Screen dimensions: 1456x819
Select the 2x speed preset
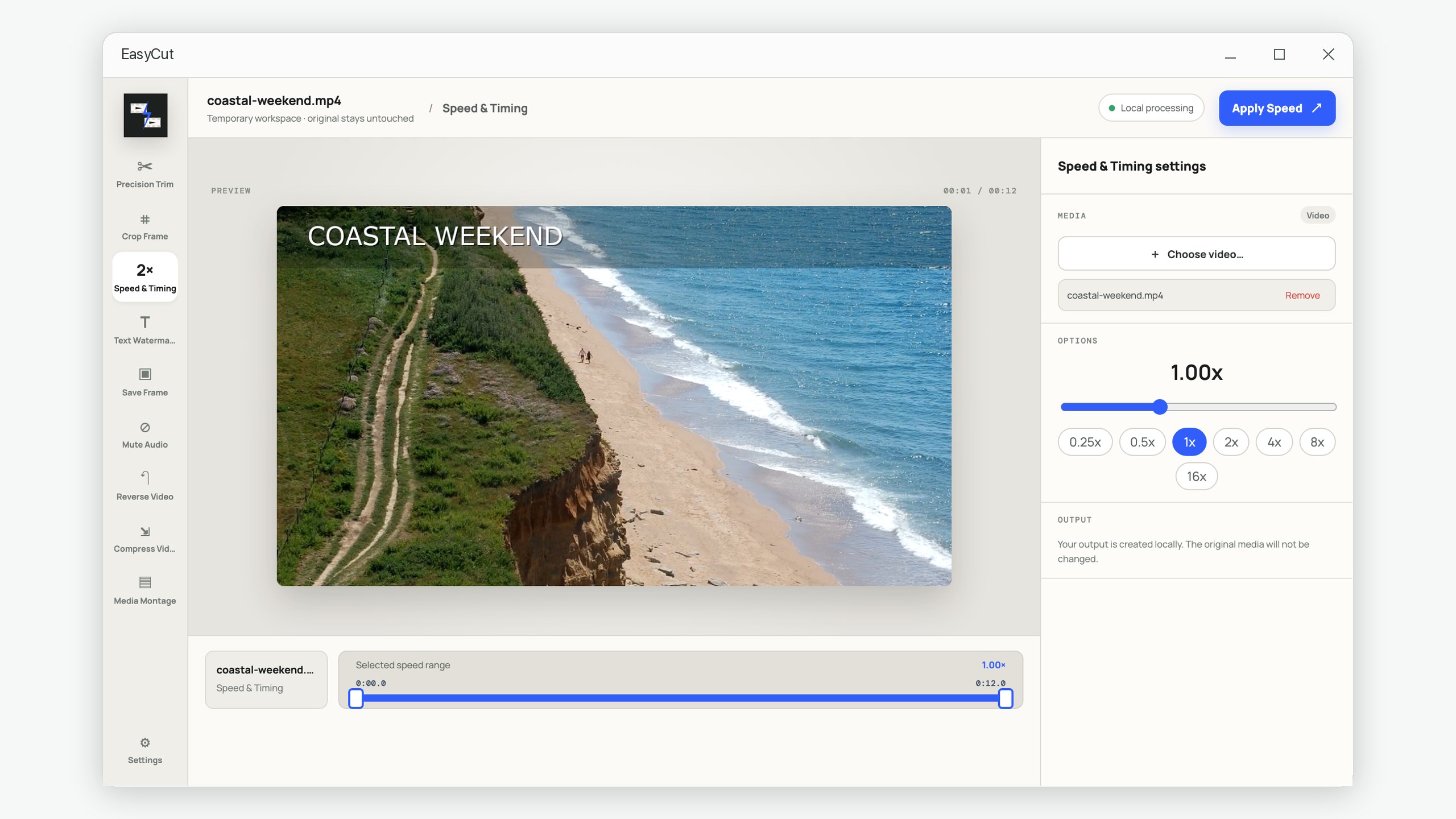1231,442
